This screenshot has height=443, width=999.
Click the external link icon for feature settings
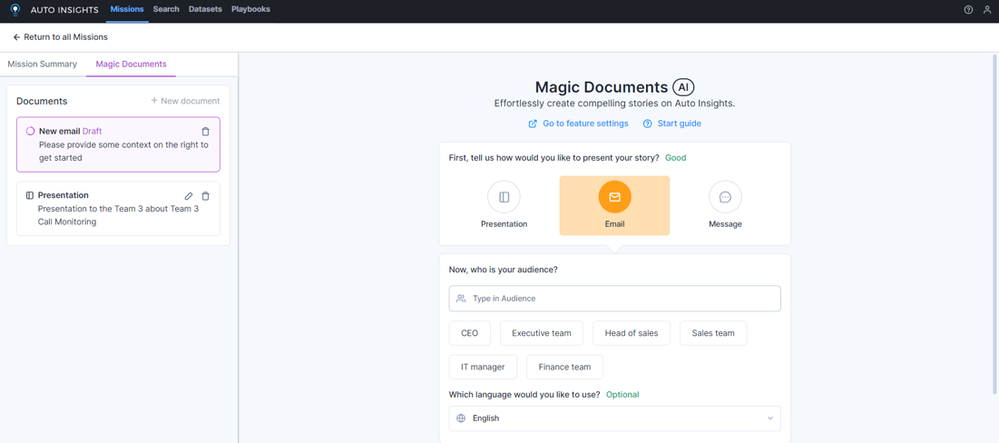point(533,124)
